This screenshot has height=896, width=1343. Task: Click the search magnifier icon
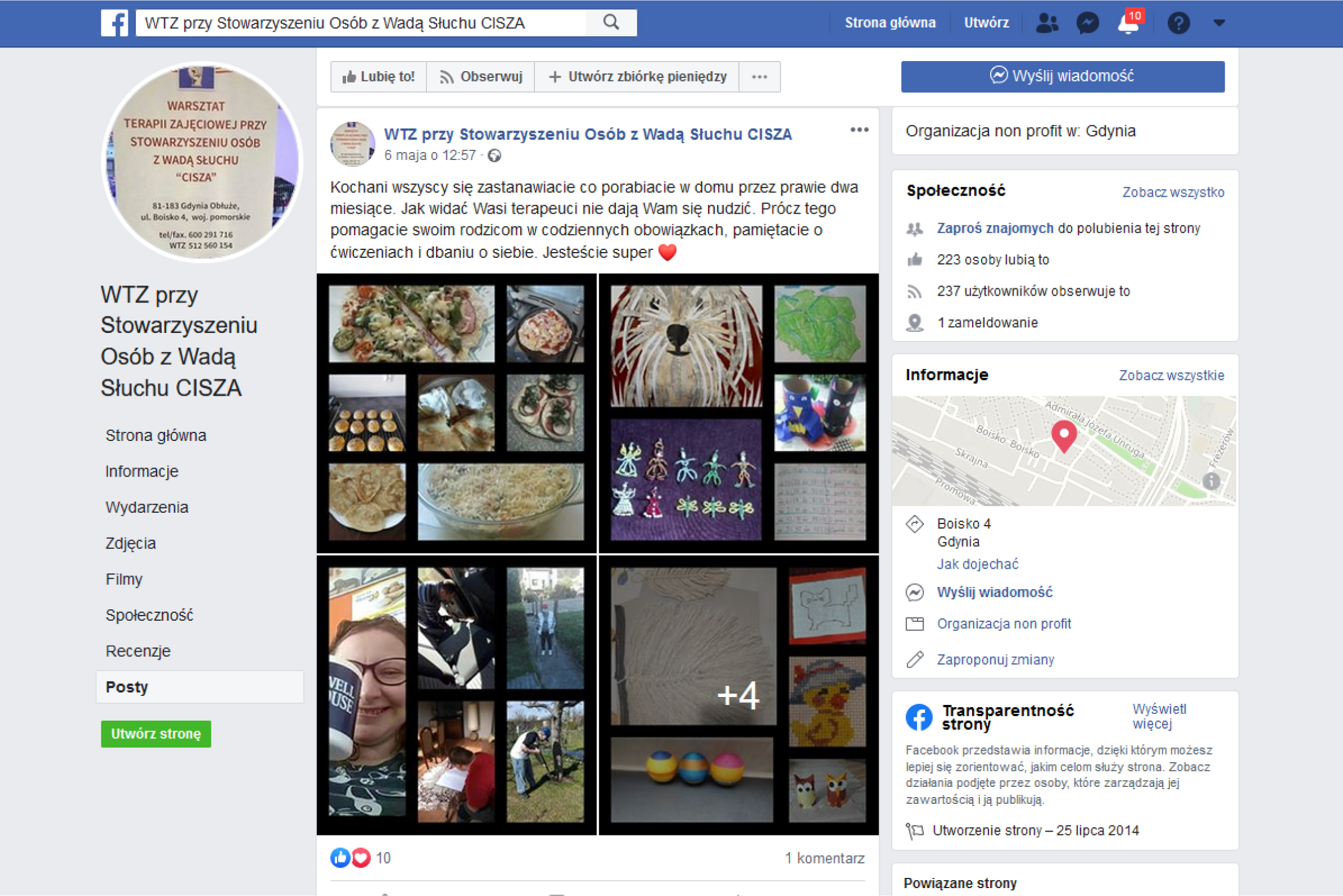tap(611, 23)
